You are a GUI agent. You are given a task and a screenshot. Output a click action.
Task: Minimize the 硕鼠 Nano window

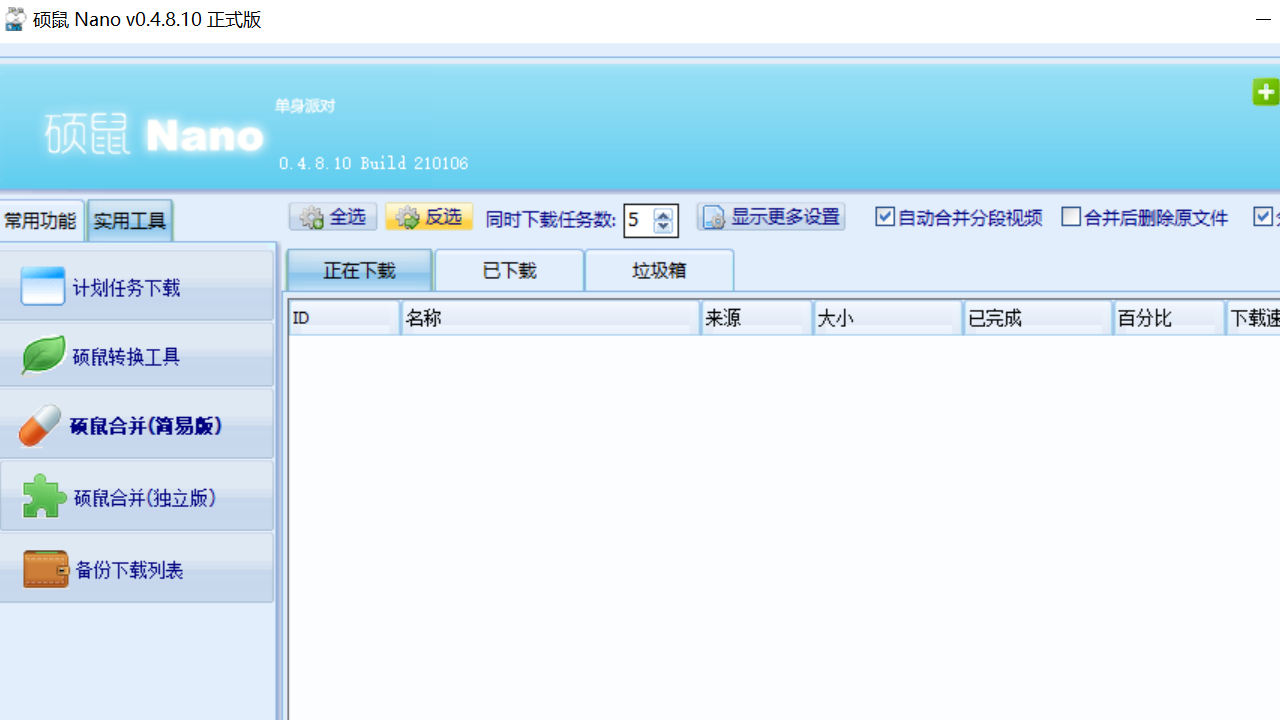click(1263, 19)
